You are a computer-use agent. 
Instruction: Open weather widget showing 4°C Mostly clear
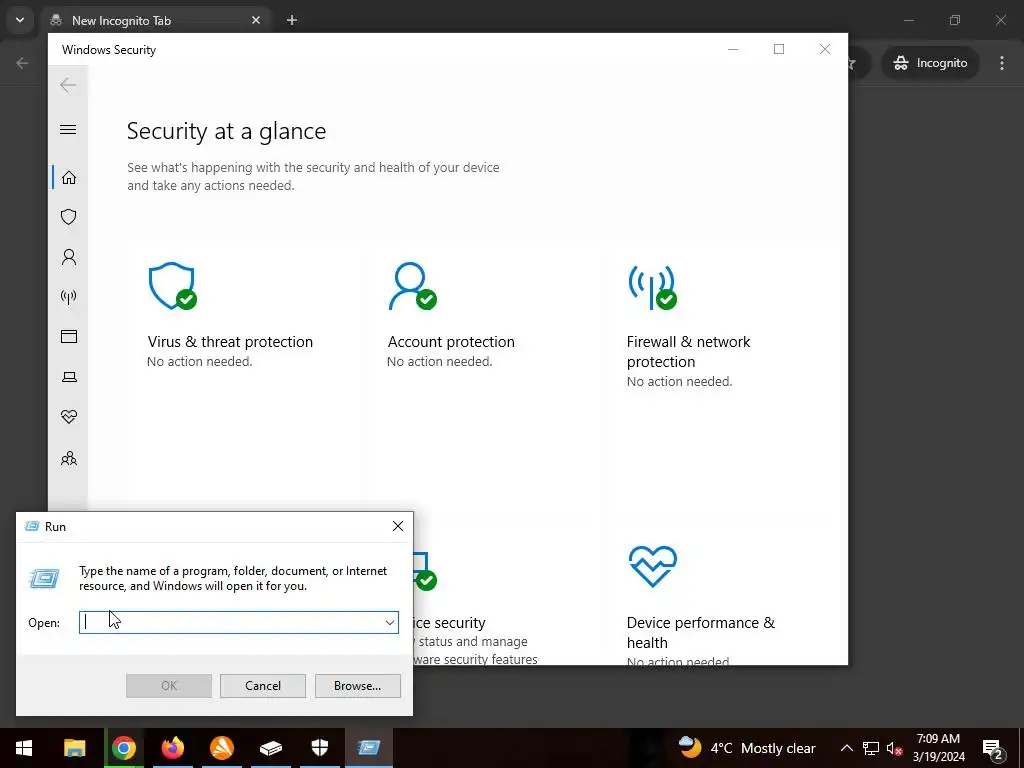(746, 748)
